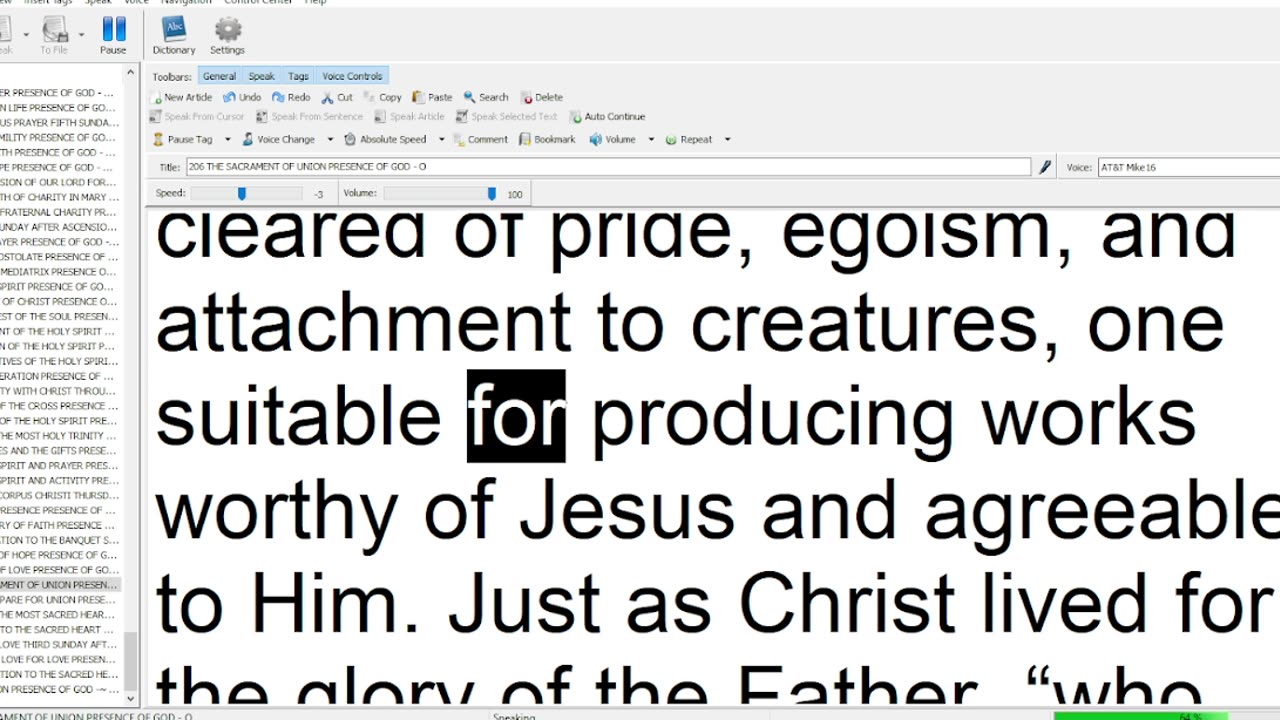This screenshot has width=1280, height=720.
Task: Insert a Repeat tag
Action: (x=689, y=139)
